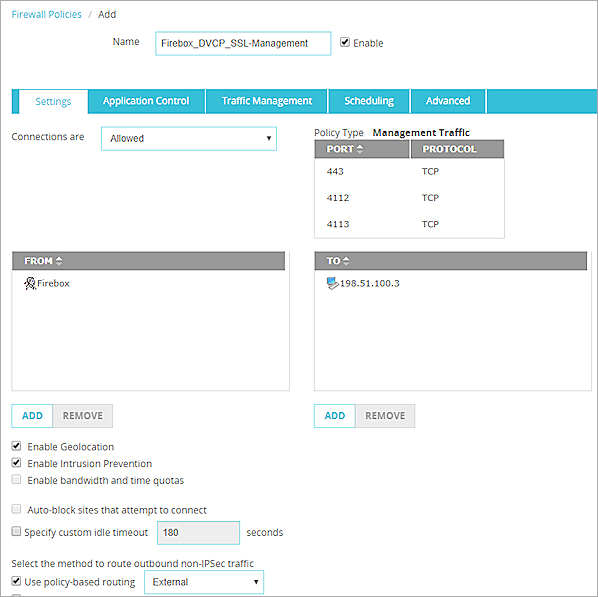
Task: Click the Management Traffic policy type text
Action: click(x=421, y=133)
